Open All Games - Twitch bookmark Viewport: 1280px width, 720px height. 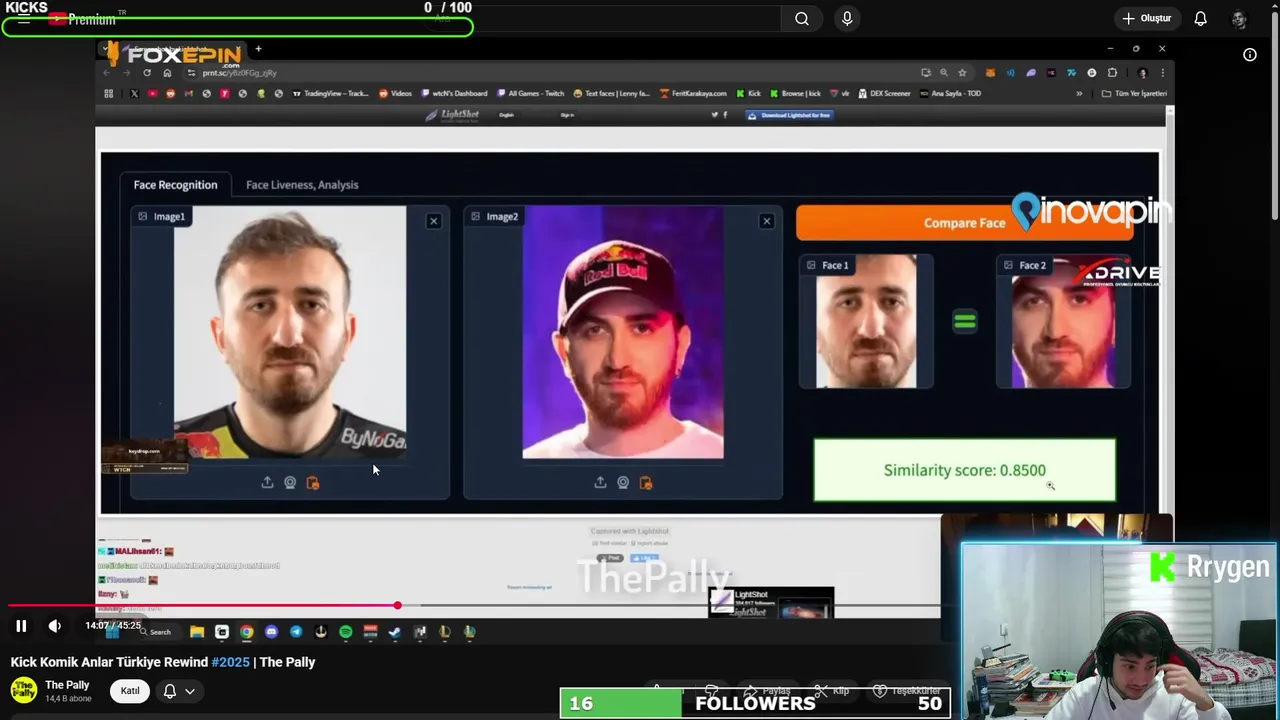(x=531, y=94)
